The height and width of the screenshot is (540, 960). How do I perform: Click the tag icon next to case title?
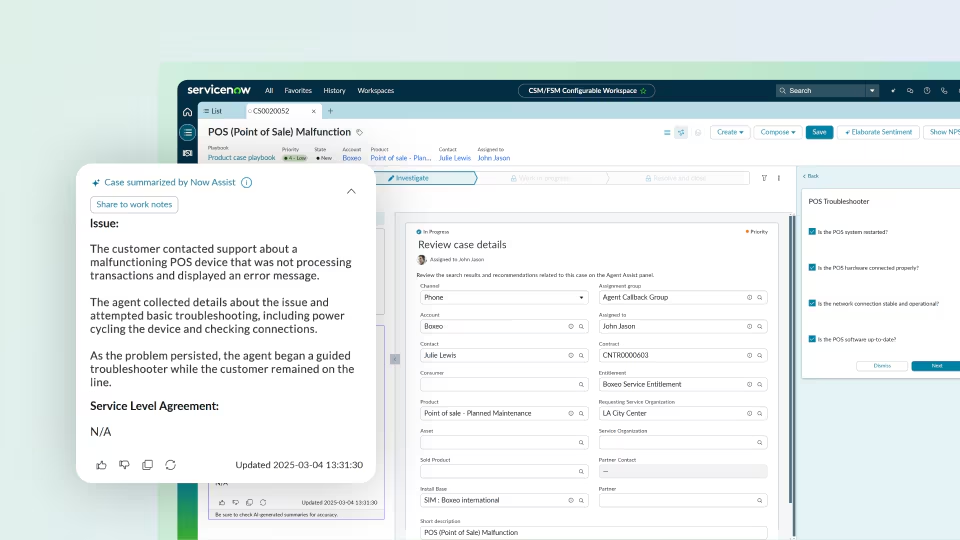pos(360,132)
